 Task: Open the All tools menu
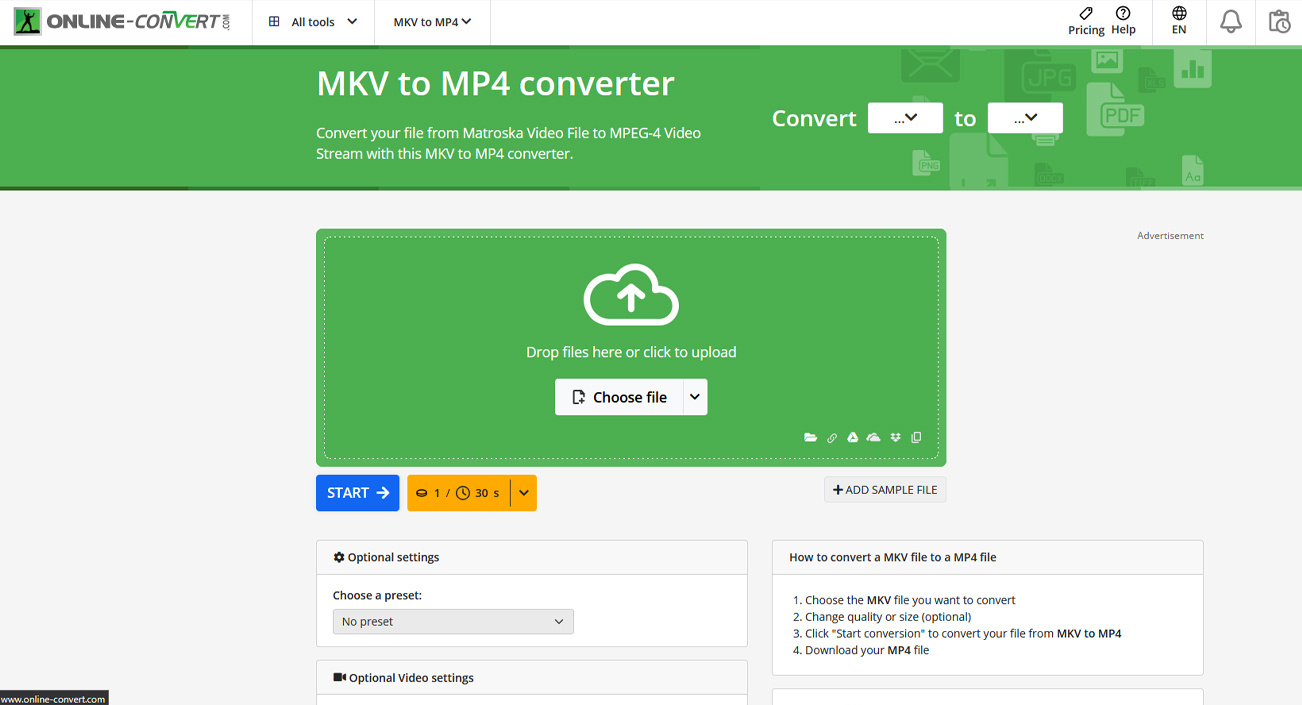click(313, 22)
